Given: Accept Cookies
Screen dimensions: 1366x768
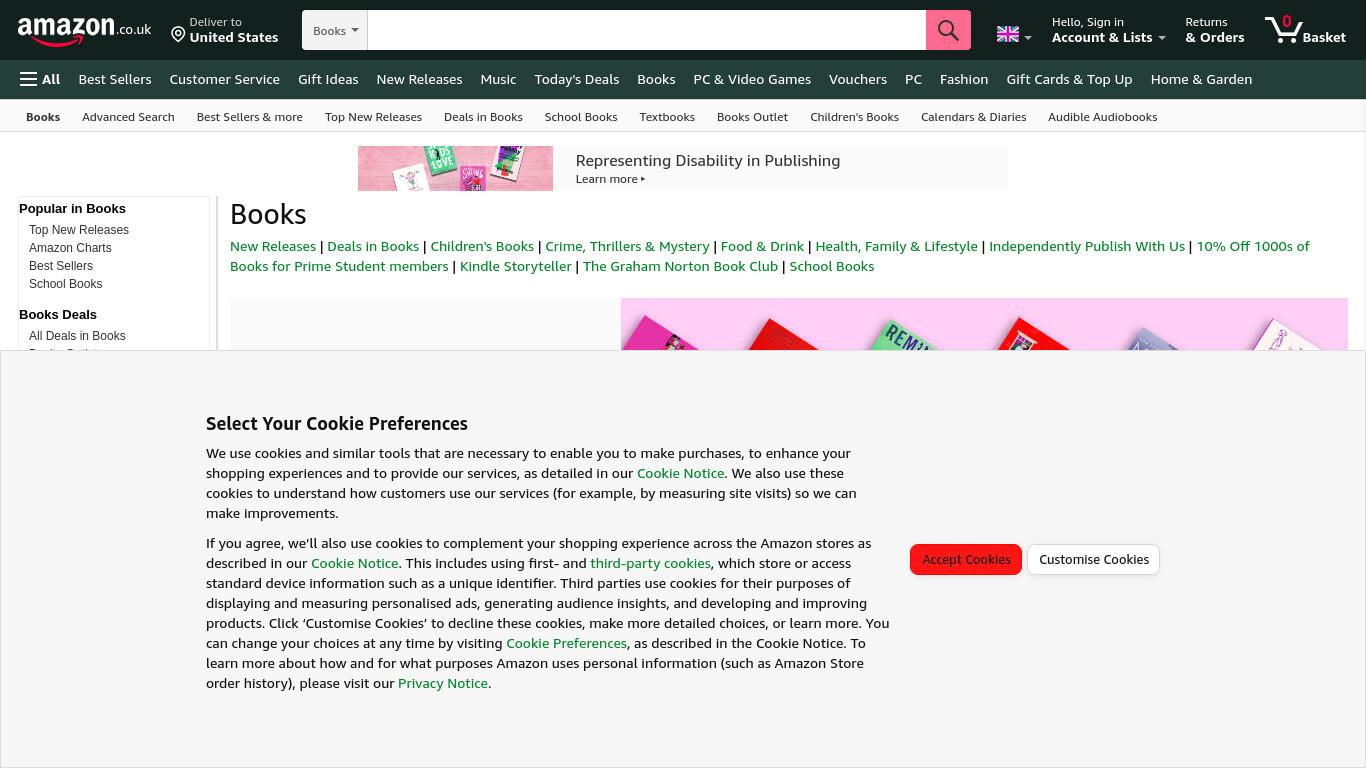Looking at the screenshot, I should [x=966, y=559].
